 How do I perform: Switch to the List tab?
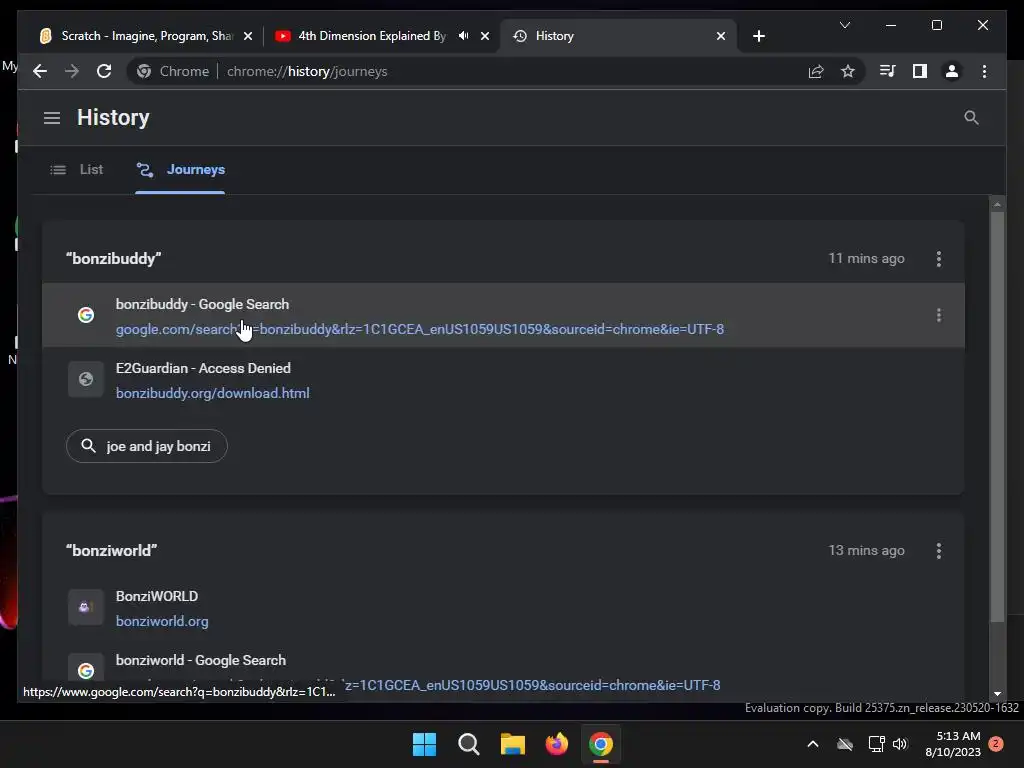pyautogui.click(x=76, y=170)
